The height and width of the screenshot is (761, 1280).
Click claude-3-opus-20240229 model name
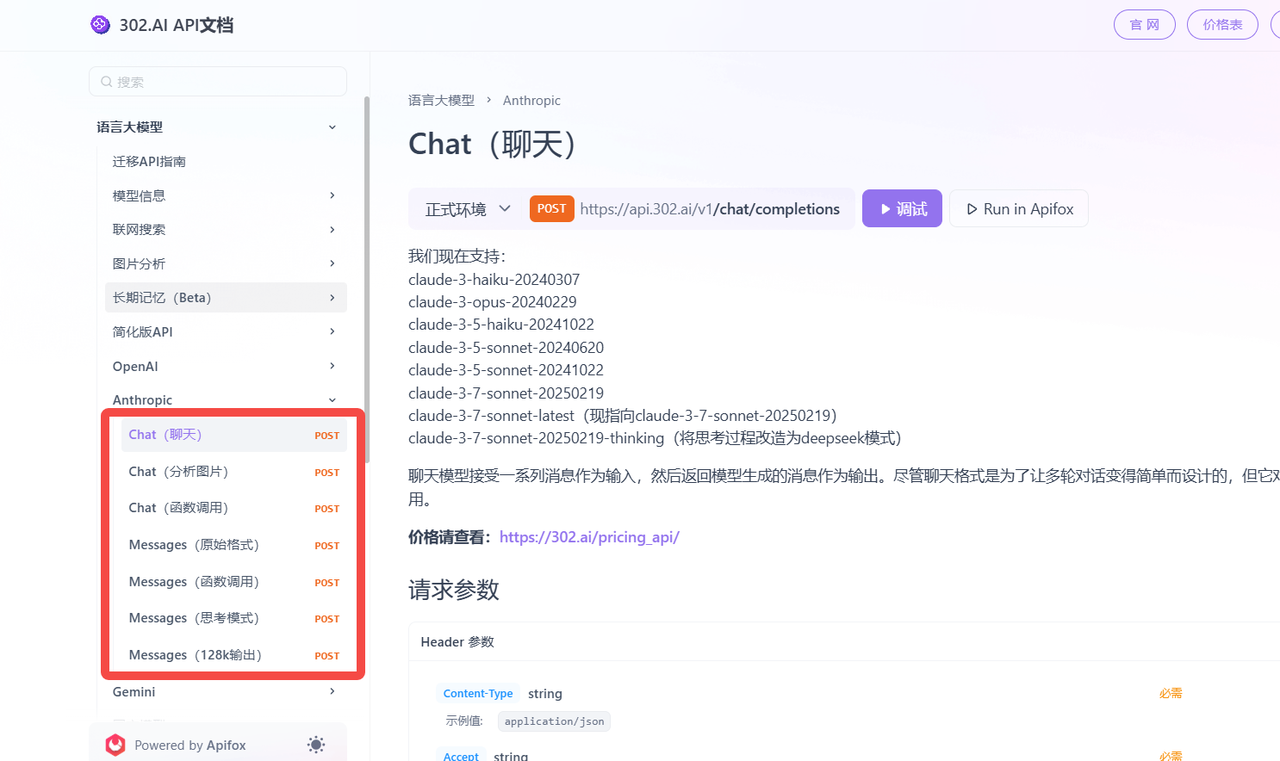[492, 302]
